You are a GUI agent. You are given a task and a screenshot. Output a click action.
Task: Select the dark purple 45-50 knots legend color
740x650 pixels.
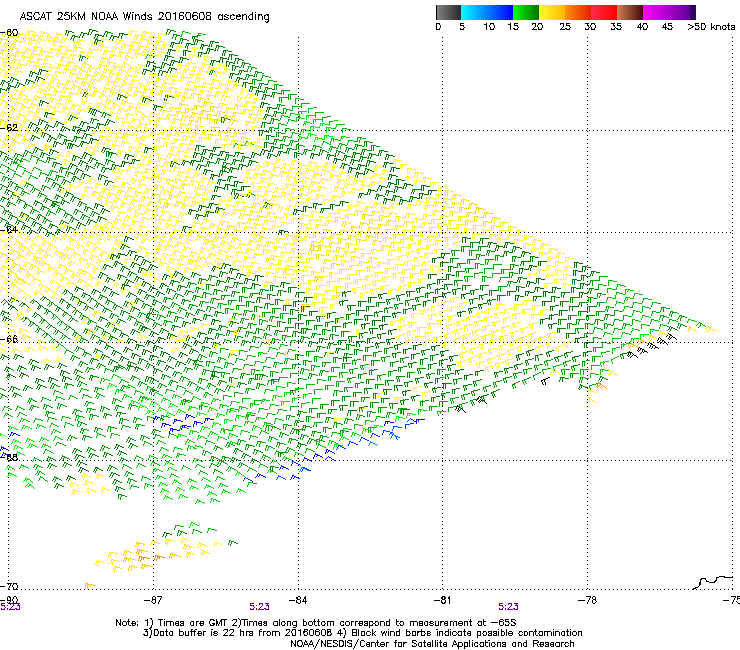tap(682, 12)
